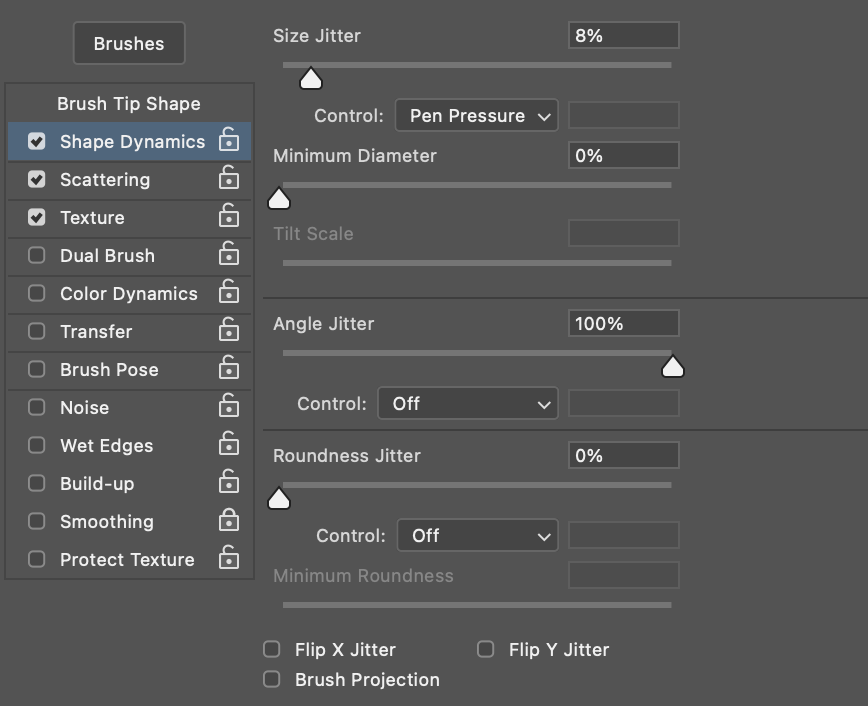Tick the Brush Projection option
This screenshot has height=706, width=868.
tap(271, 679)
